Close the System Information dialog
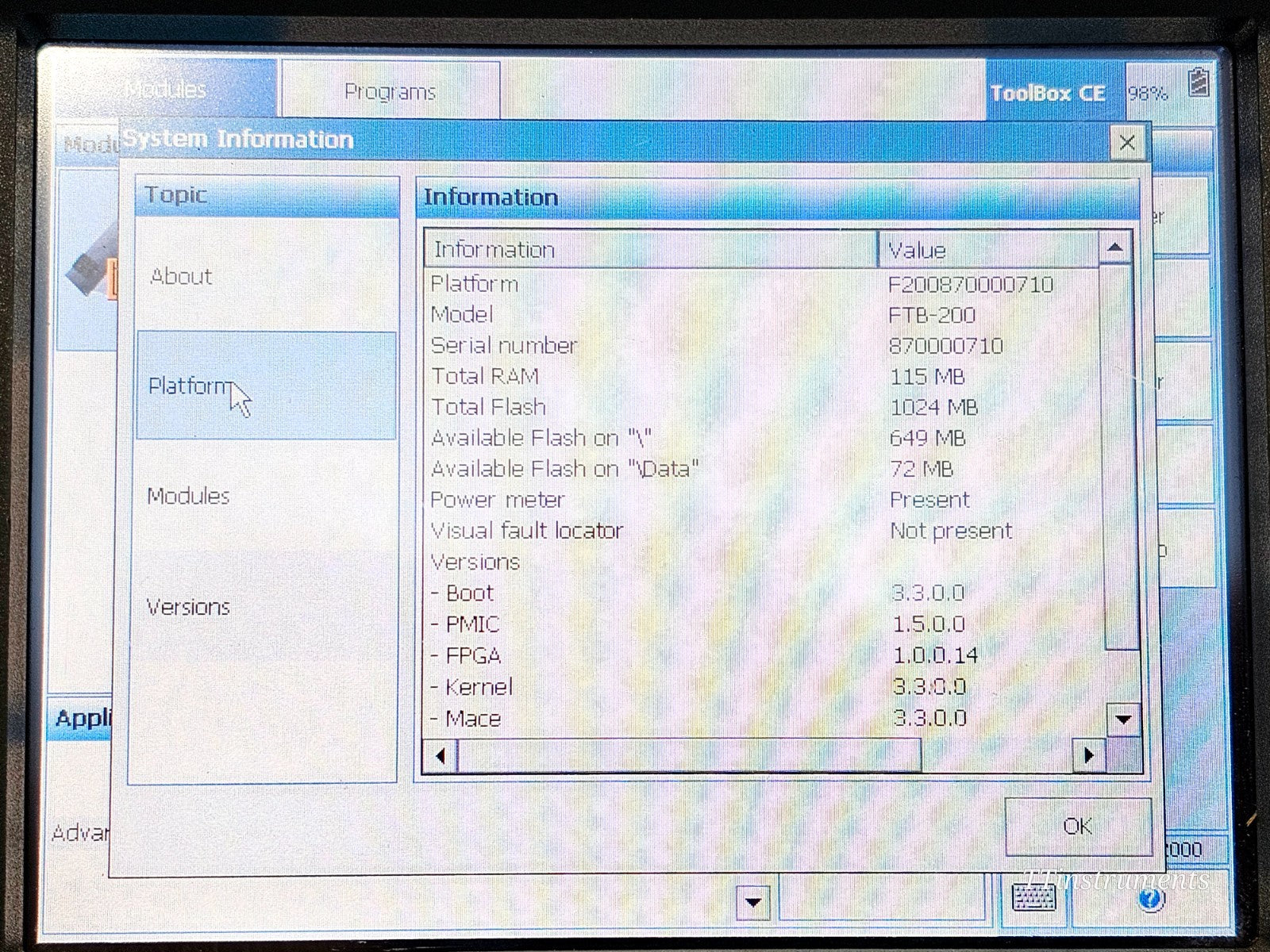This screenshot has width=1270, height=952. coord(1127,144)
